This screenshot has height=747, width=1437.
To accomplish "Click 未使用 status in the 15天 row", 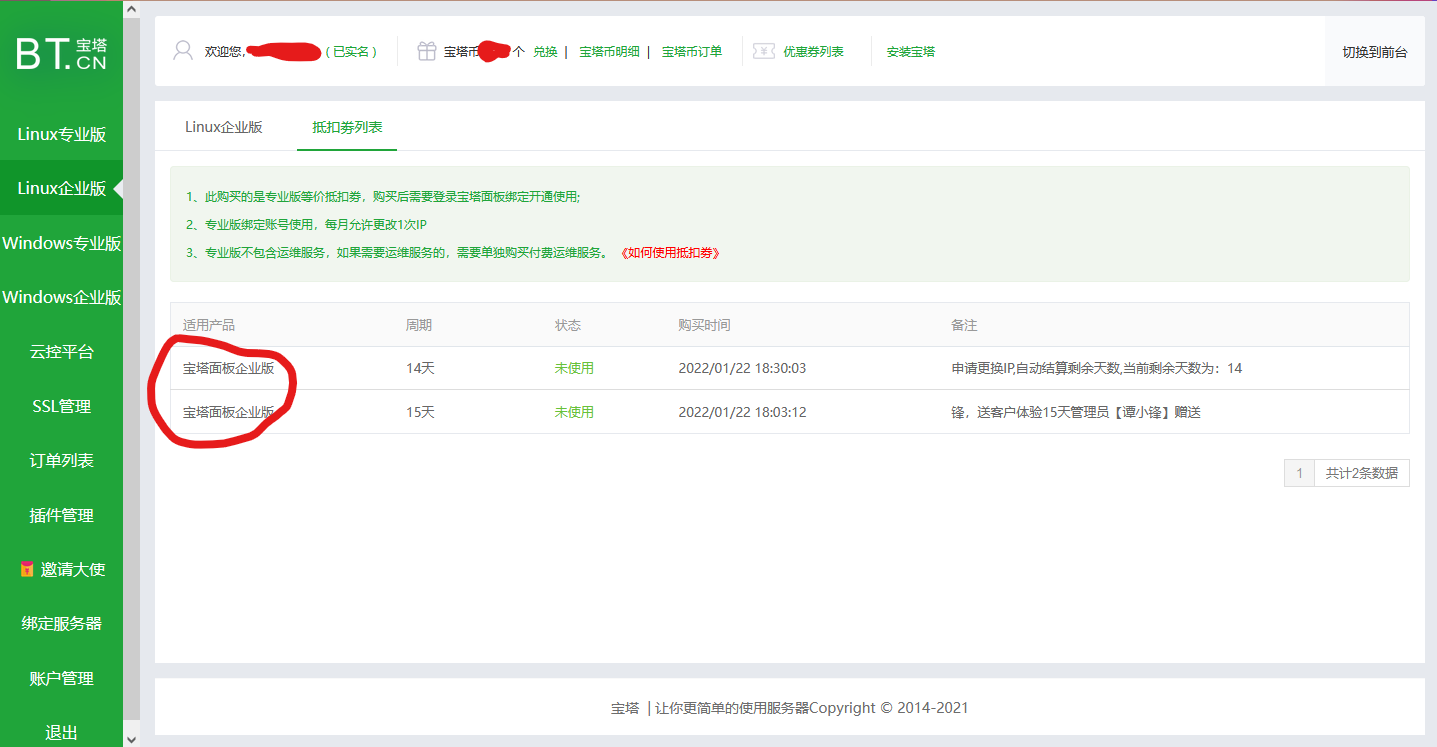I will [574, 412].
